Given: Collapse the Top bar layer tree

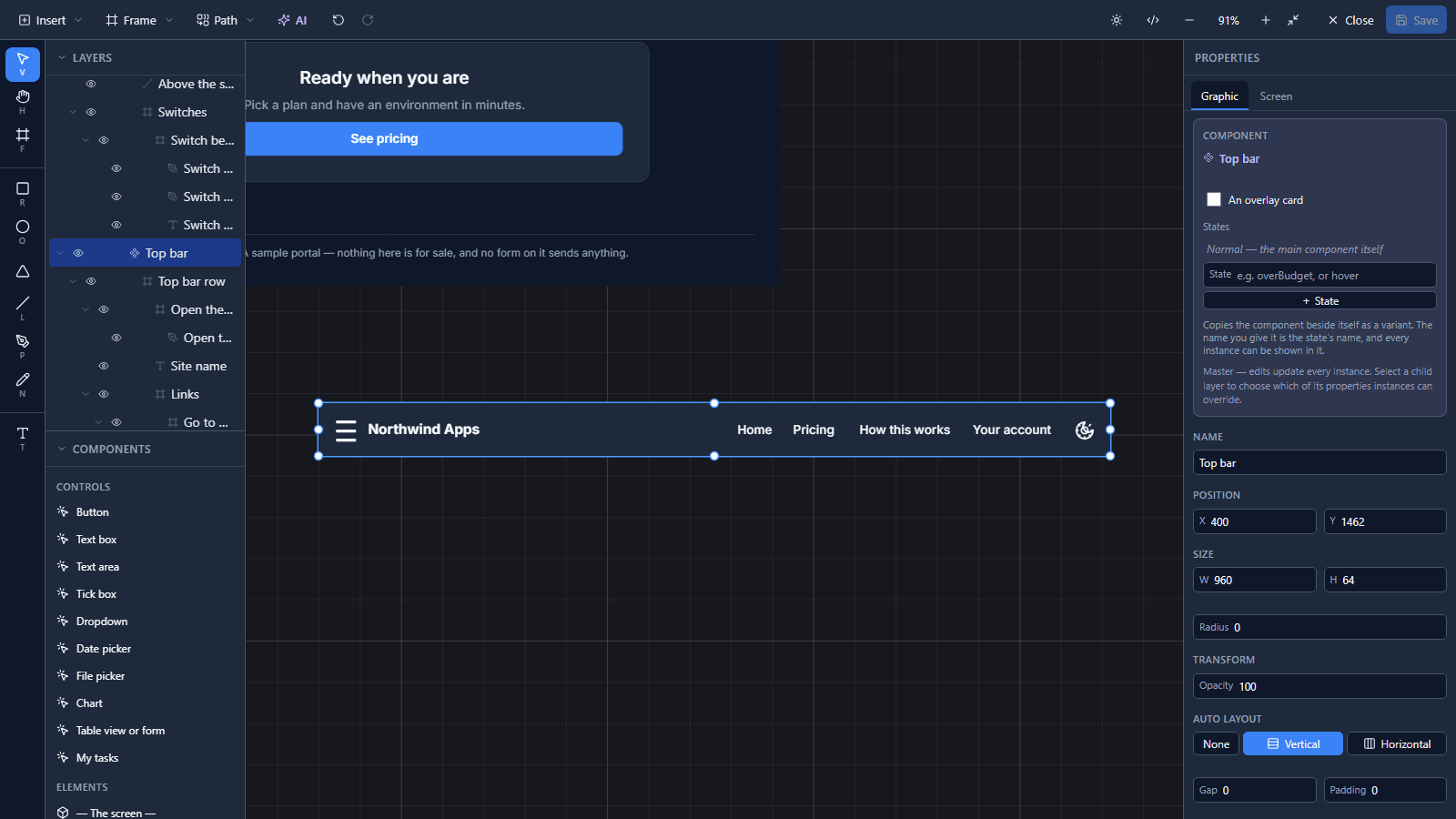Looking at the screenshot, I should tap(60, 253).
